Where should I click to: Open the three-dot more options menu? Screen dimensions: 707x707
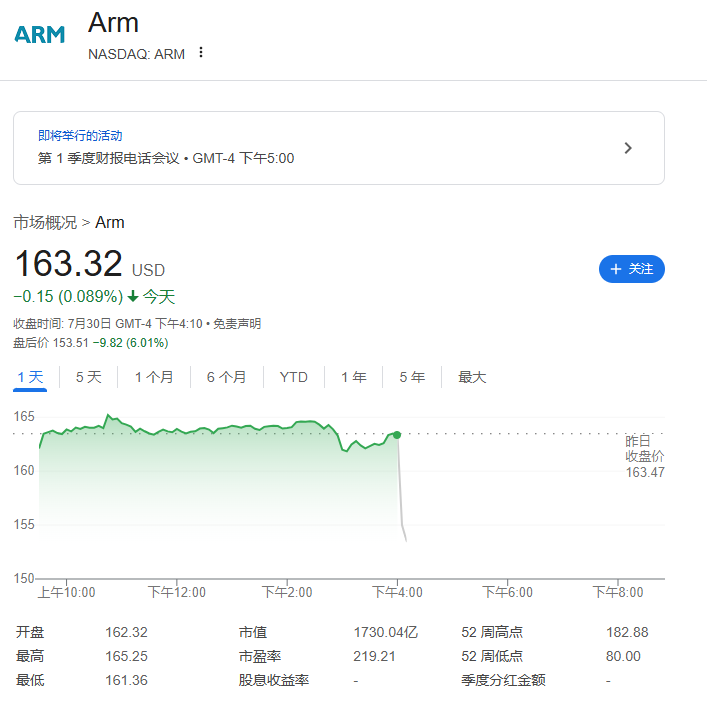pyautogui.click(x=201, y=53)
